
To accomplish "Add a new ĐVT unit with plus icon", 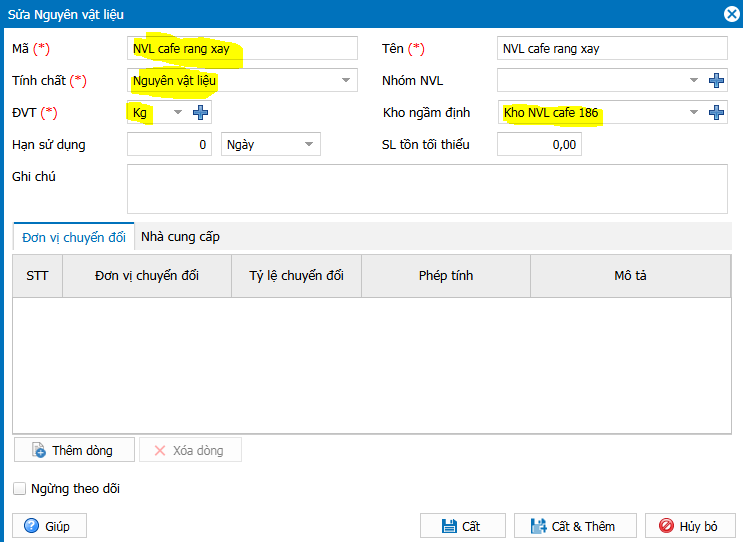I will 200,112.
